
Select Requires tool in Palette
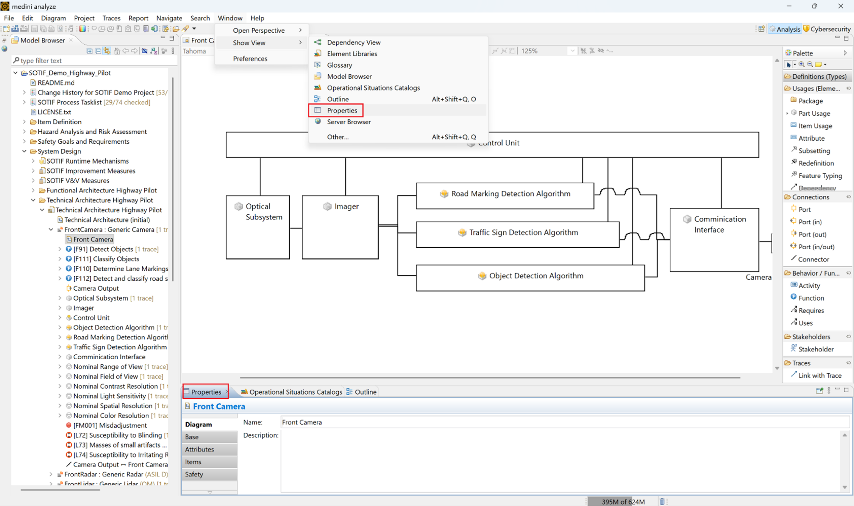[807, 310]
